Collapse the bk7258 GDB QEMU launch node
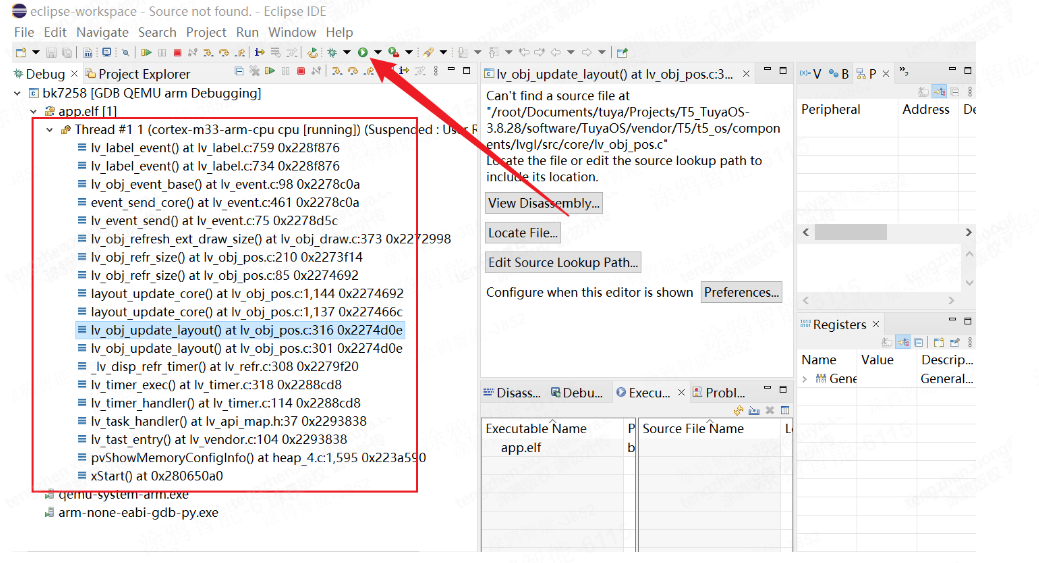1039x563 pixels. tap(17, 93)
